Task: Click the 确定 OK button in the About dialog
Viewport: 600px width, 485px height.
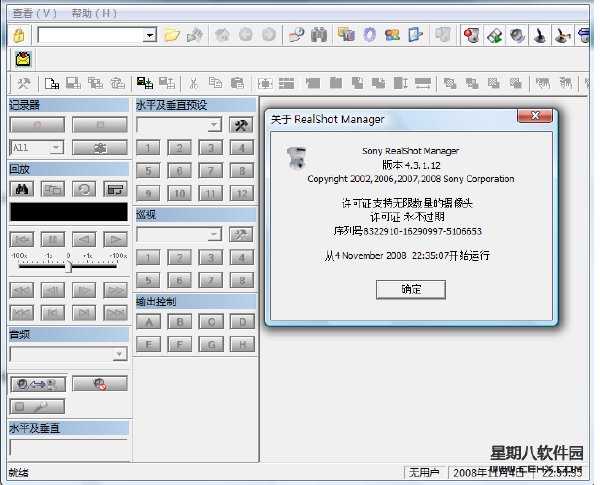Action: click(x=411, y=289)
